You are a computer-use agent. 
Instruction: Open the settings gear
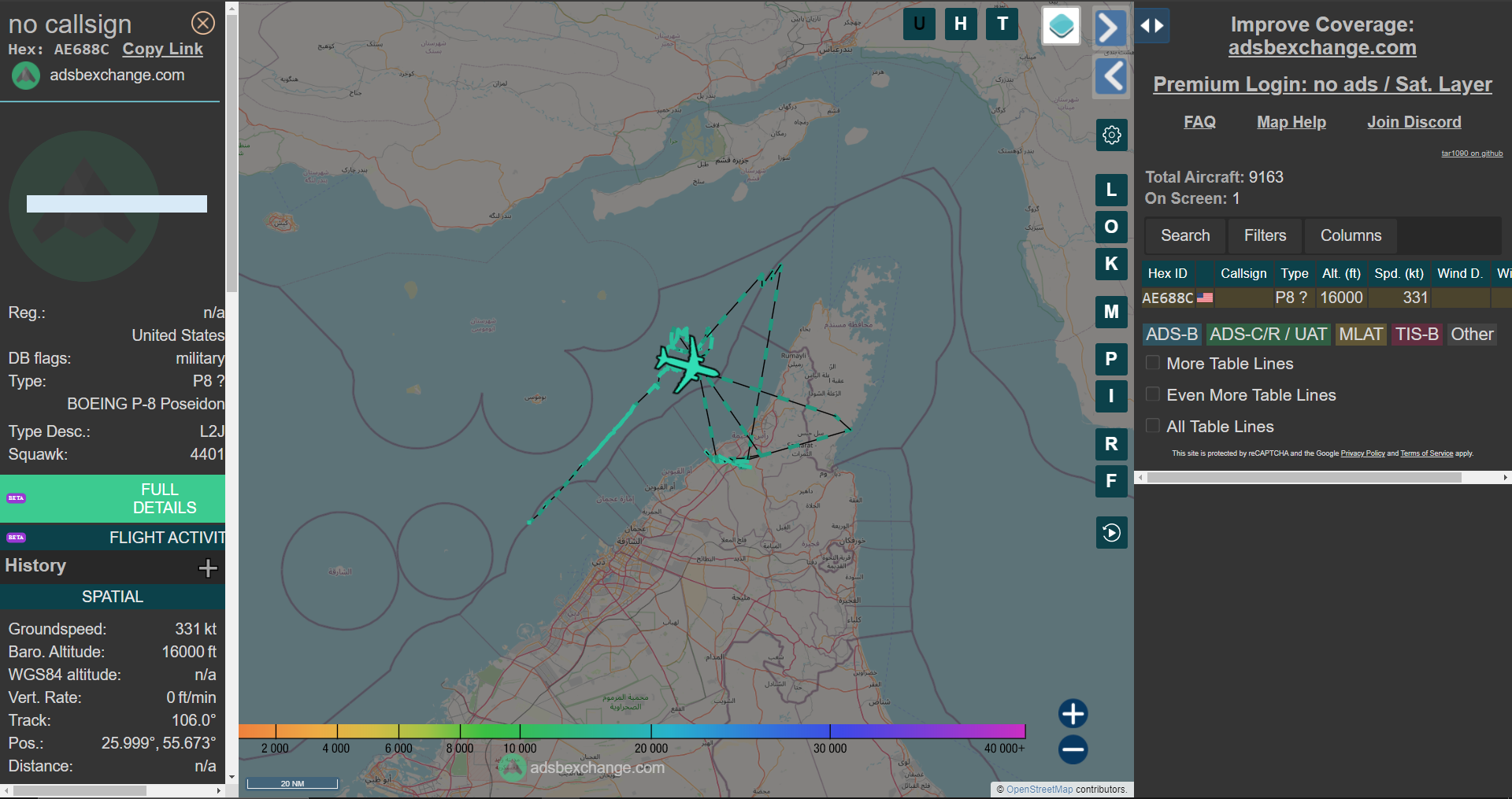tap(1111, 135)
